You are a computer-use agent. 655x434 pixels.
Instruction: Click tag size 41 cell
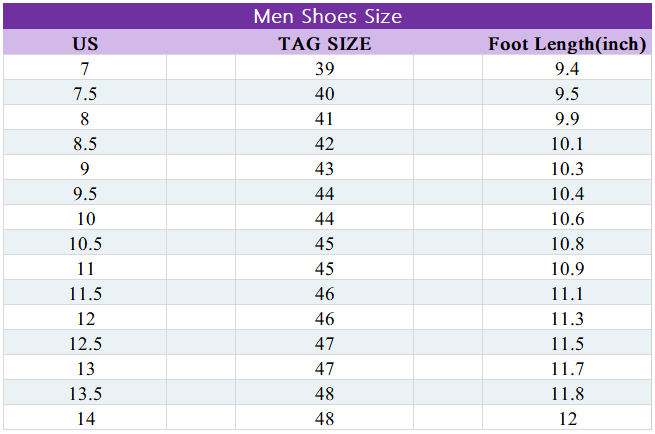coord(324,119)
